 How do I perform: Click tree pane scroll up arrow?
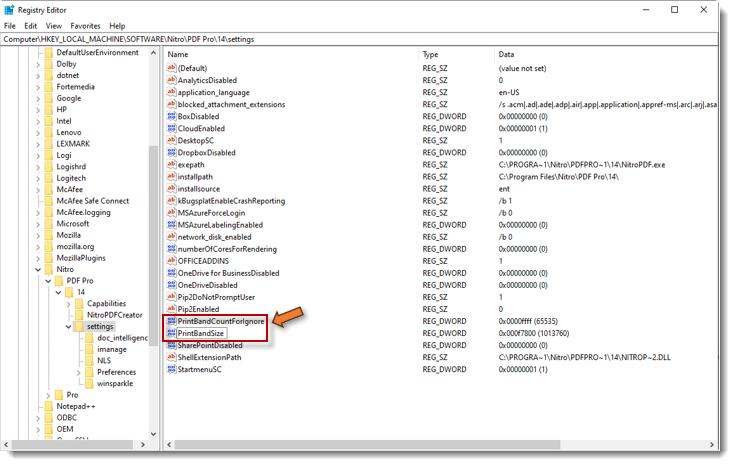coord(153,53)
